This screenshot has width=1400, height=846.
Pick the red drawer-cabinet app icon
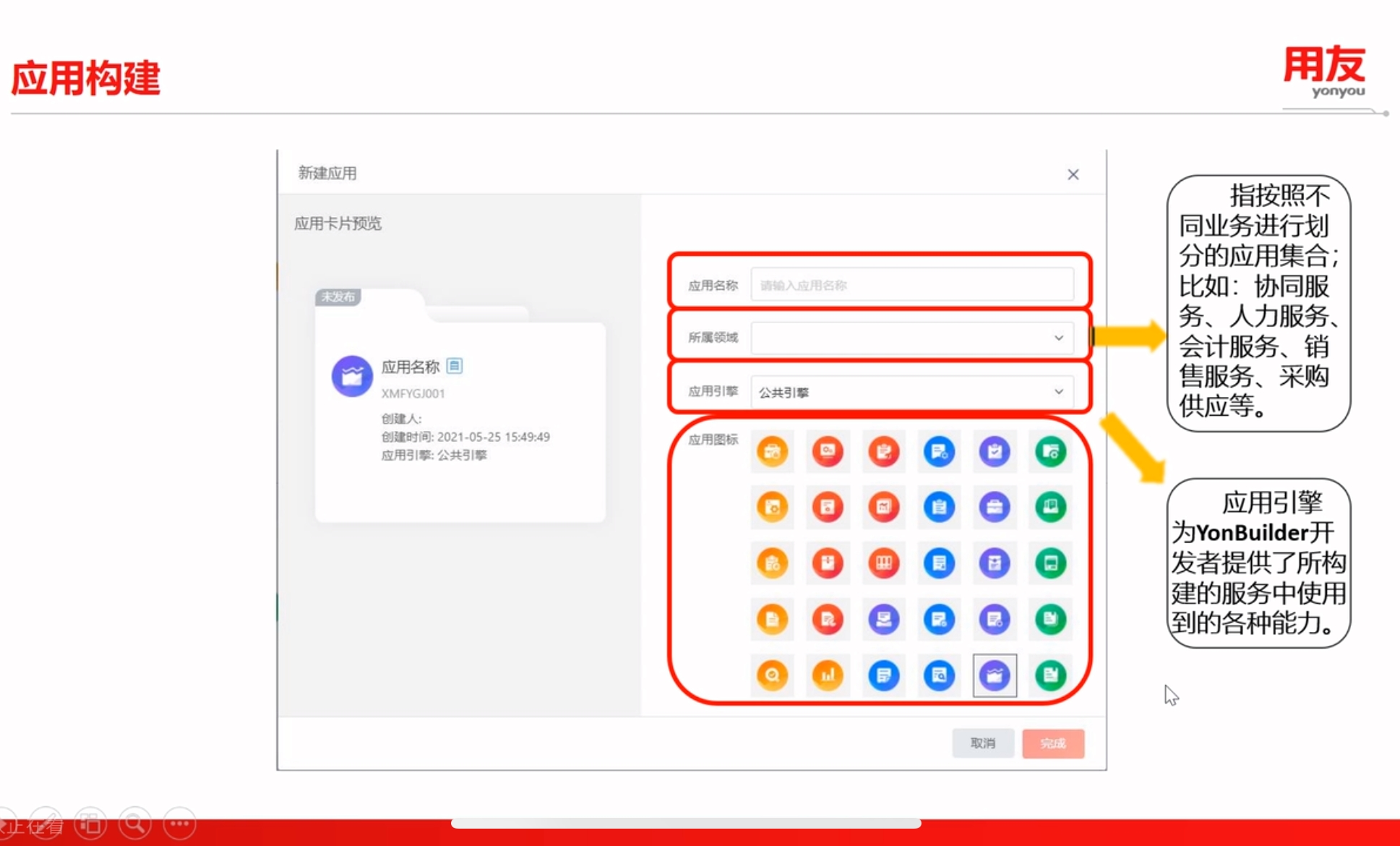pos(884,563)
